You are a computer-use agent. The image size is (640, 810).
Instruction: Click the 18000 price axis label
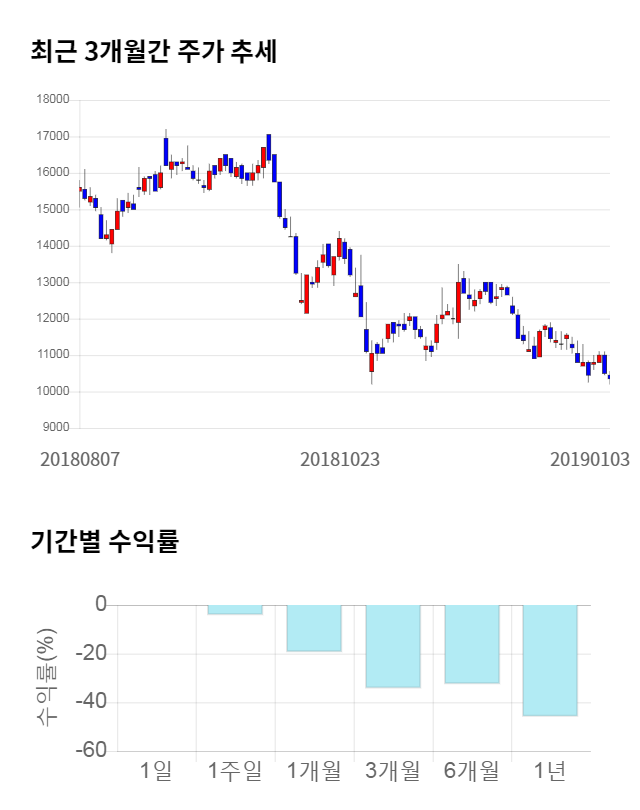coord(52,100)
